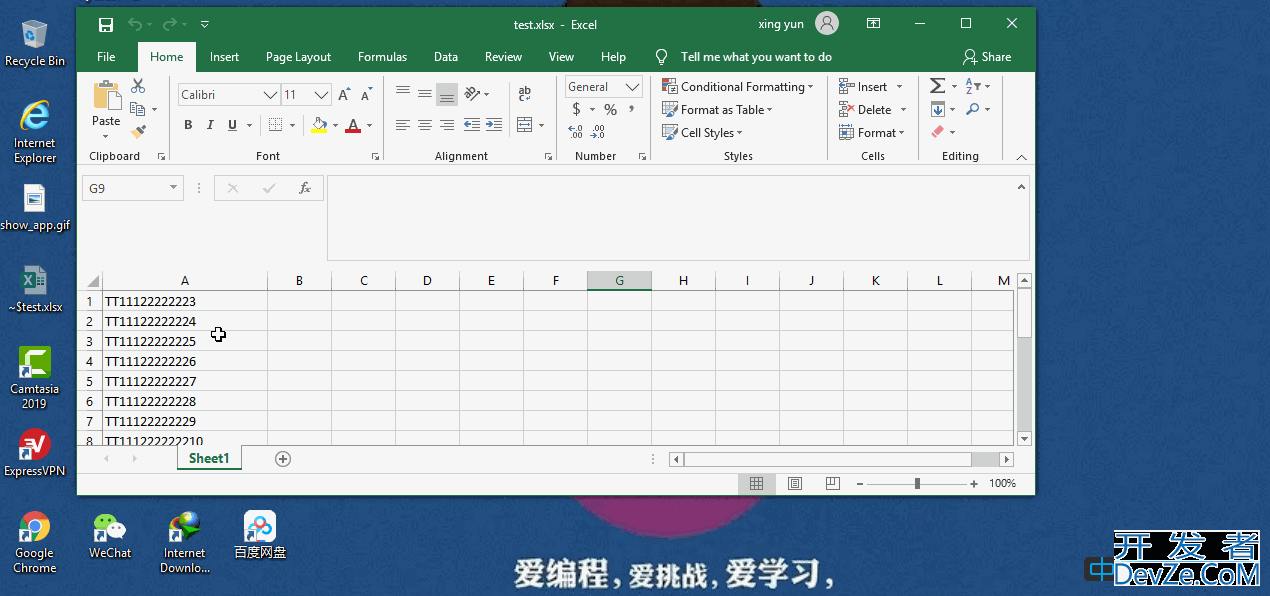This screenshot has height=596, width=1270.
Task: Apply Accounting dollar number format
Action: tap(576, 110)
